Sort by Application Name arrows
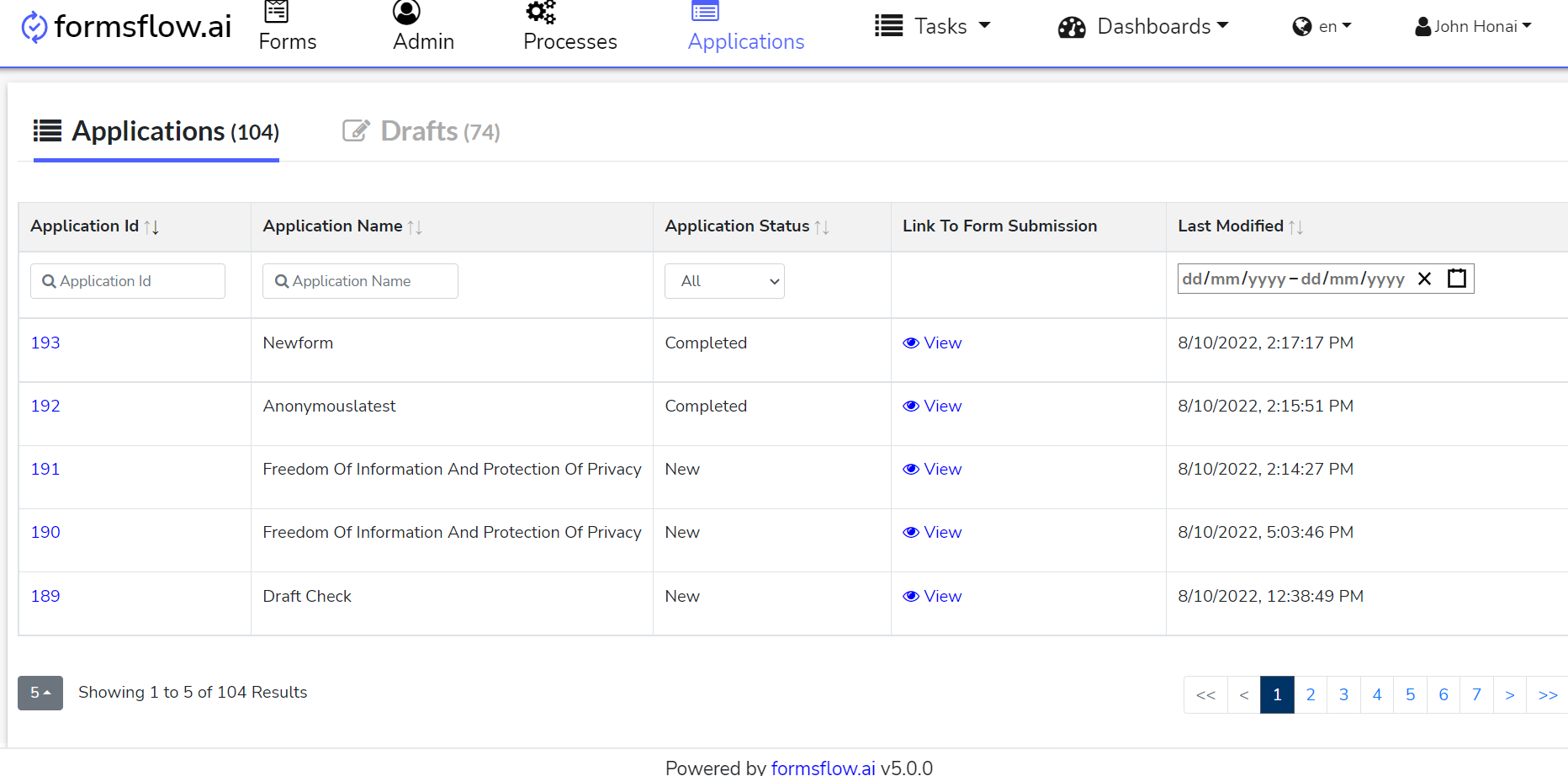Image resolution: width=1568 pixels, height=776 pixels. (415, 226)
